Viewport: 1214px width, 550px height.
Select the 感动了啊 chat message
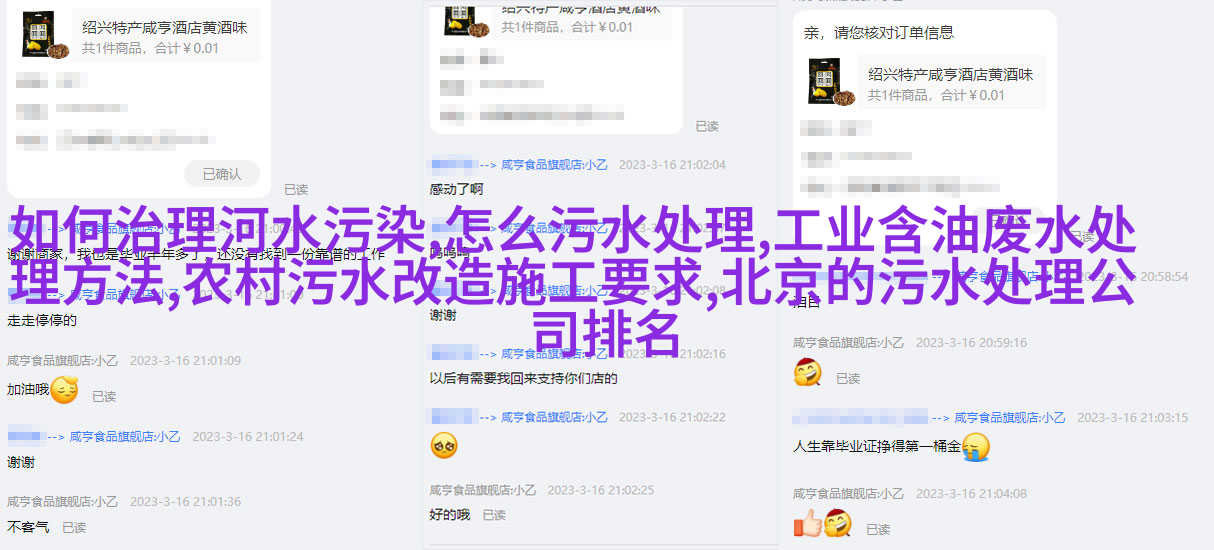tap(456, 188)
